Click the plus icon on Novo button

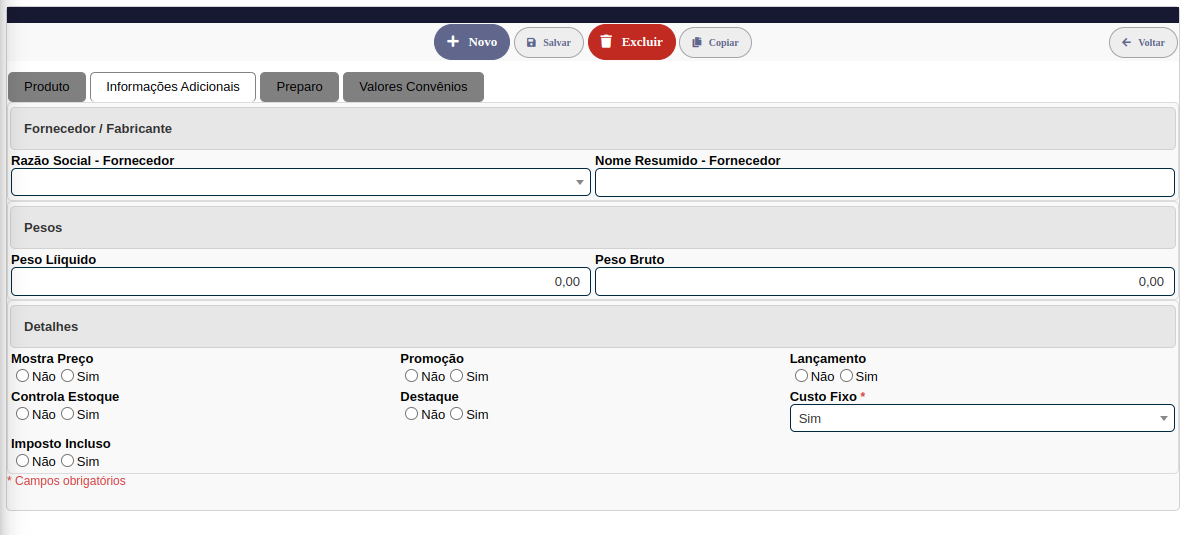pos(453,42)
